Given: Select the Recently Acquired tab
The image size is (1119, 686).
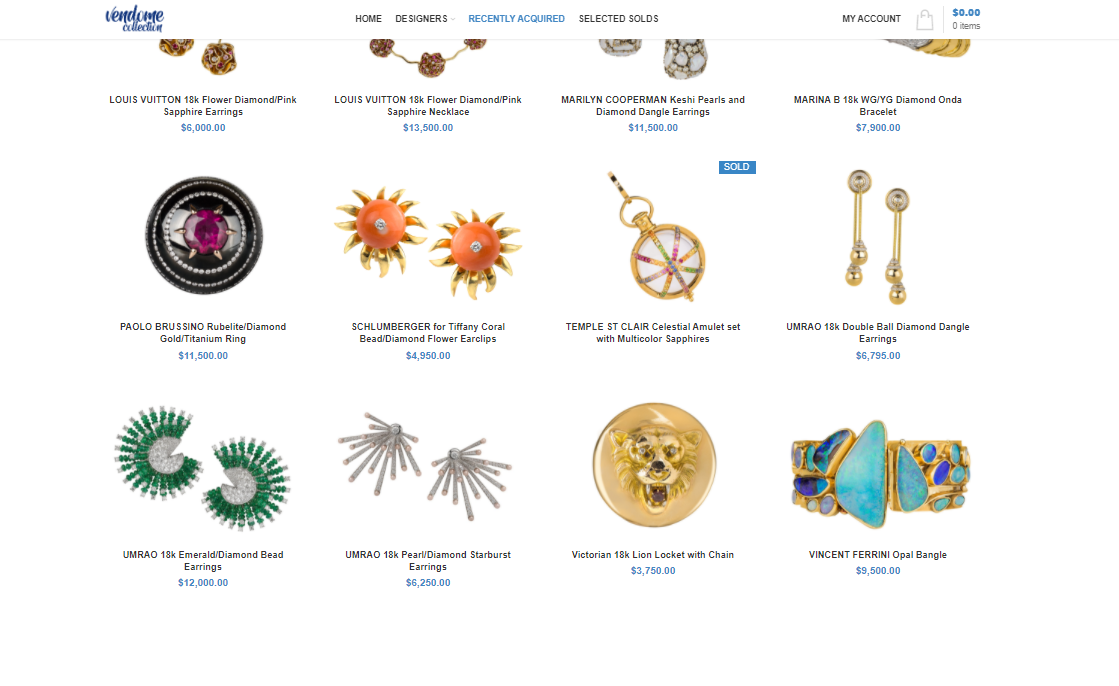Looking at the screenshot, I should coord(516,19).
